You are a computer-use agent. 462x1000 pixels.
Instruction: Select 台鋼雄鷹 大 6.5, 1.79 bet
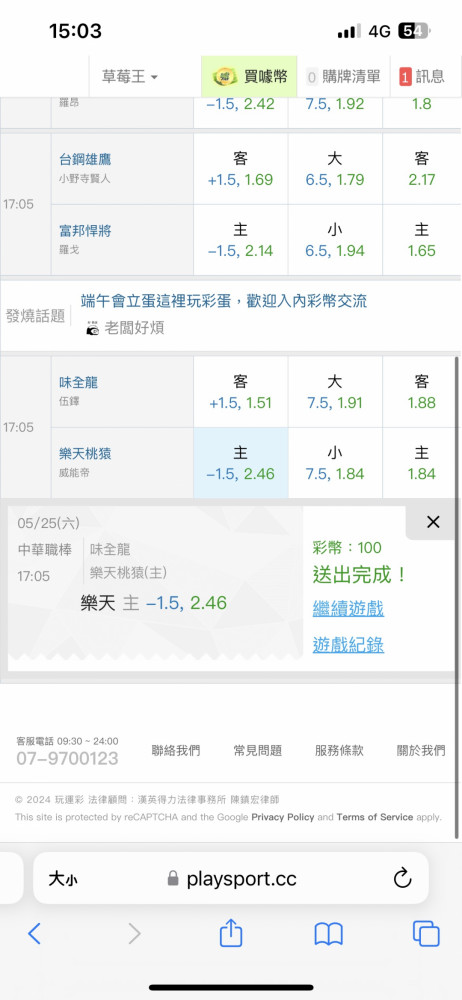tap(335, 168)
